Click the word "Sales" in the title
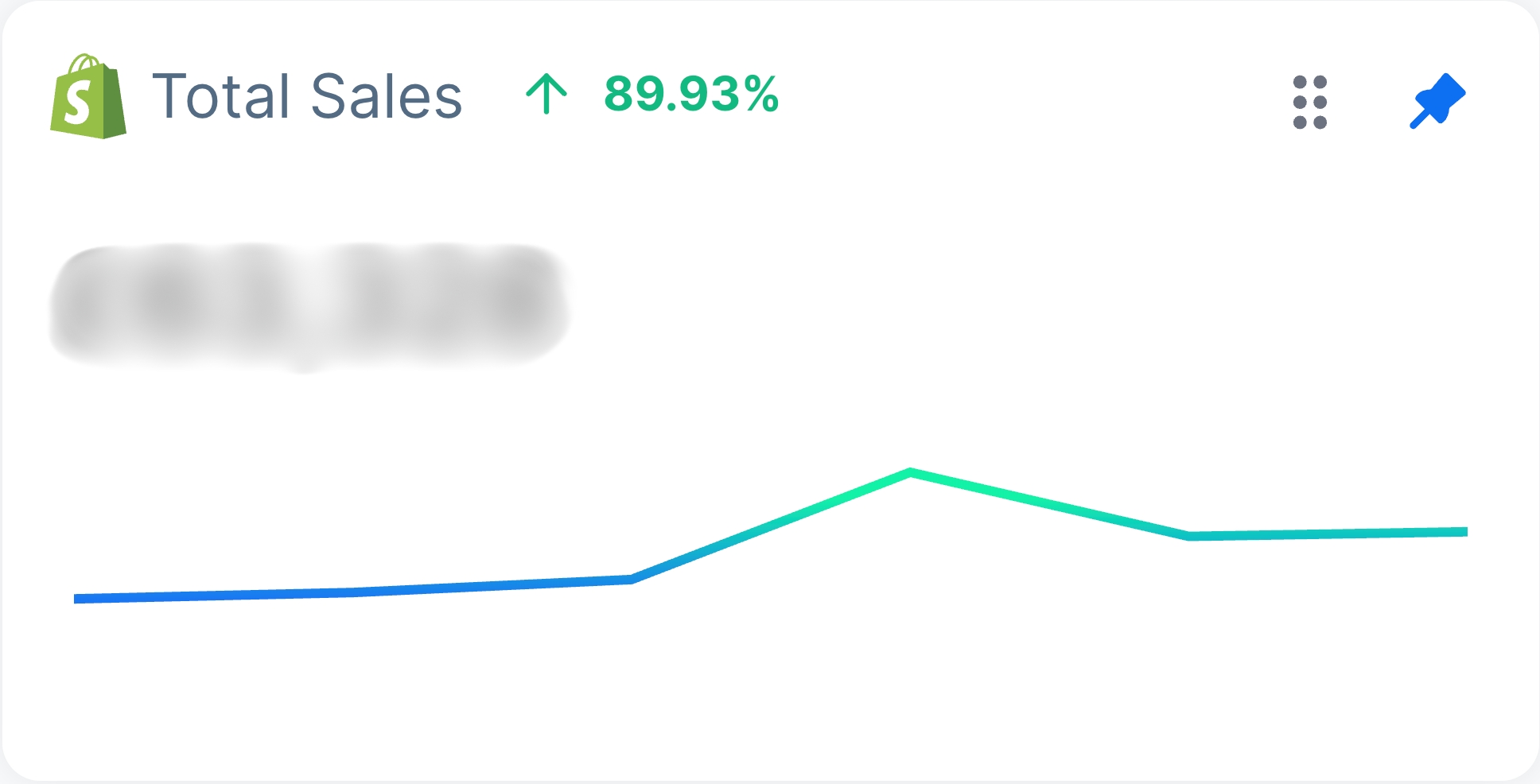Image resolution: width=1540 pixels, height=784 pixels. coord(387,96)
